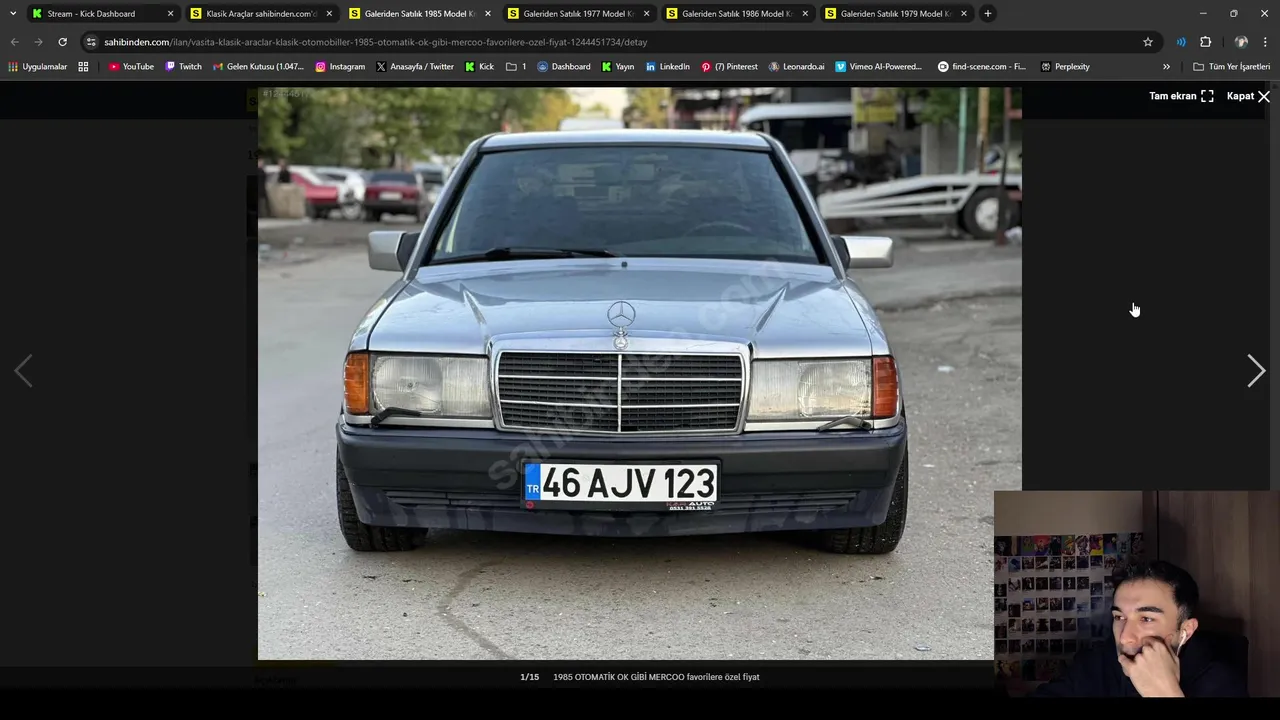Close the gallery with Kapat
This screenshot has width=1280, height=720.
pyautogui.click(x=1248, y=96)
